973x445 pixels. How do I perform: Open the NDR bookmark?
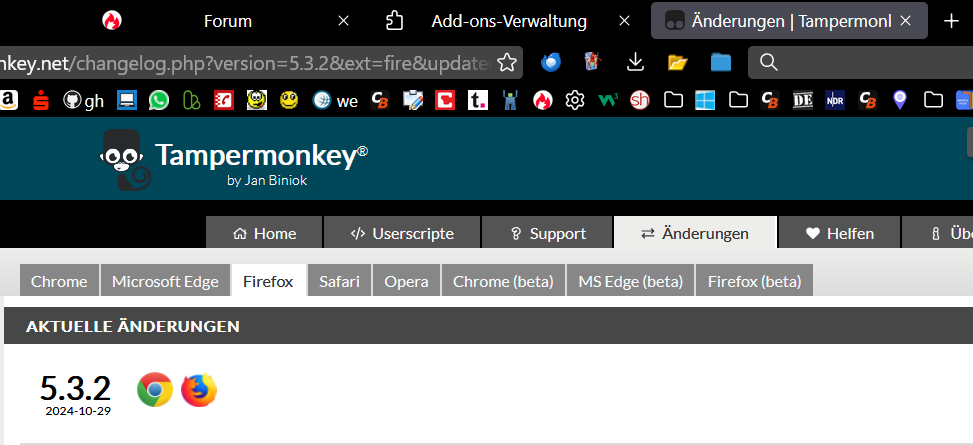[x=835, y=100]
